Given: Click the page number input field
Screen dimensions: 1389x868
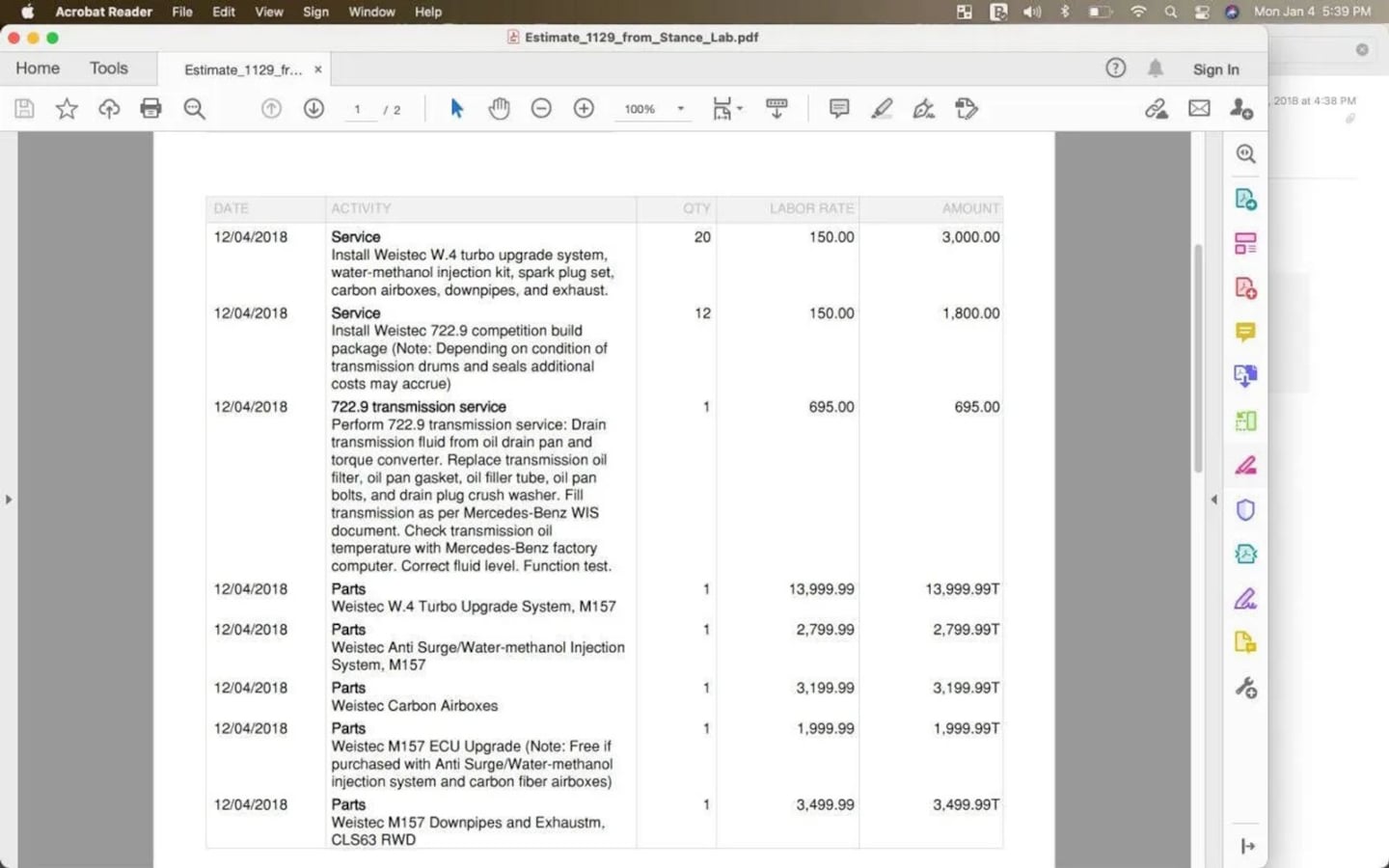Looking at the screenshot, I should (358, 110).
